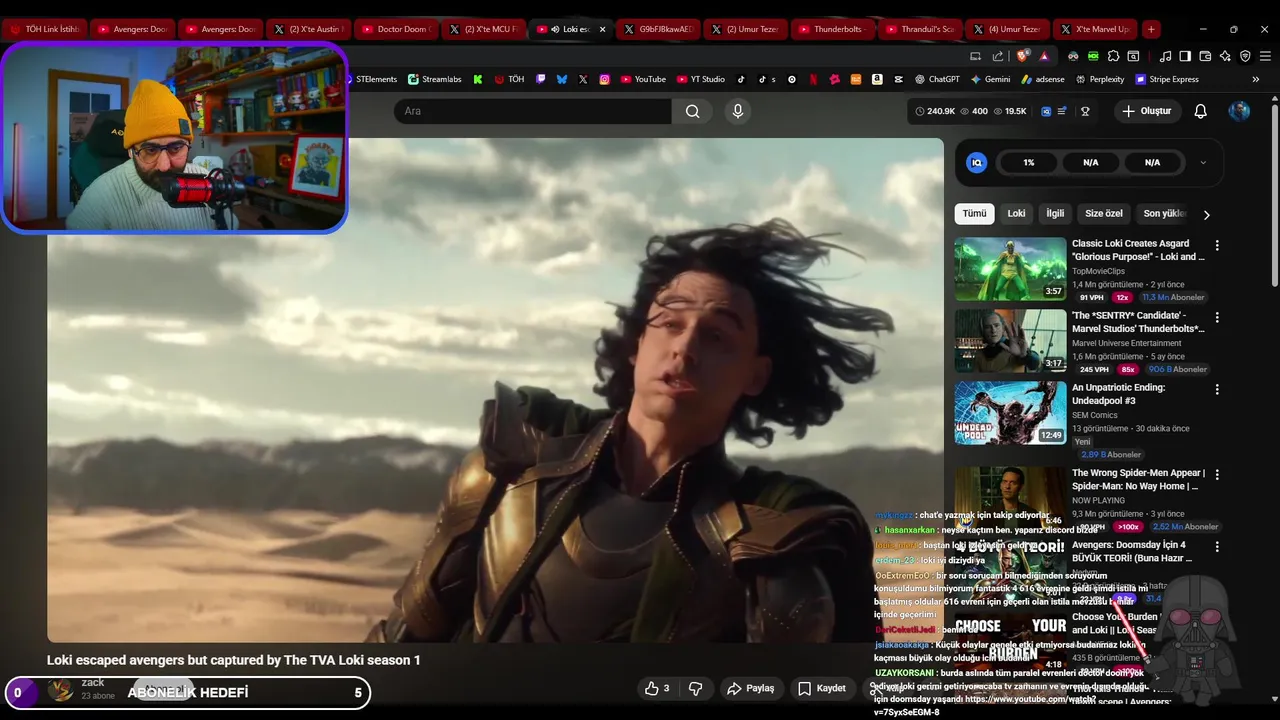The height and width of the screenshot is (720, 1280).
Task: Open options for Avengers Doomsday İçin video
Action: tap(1217, 547)
